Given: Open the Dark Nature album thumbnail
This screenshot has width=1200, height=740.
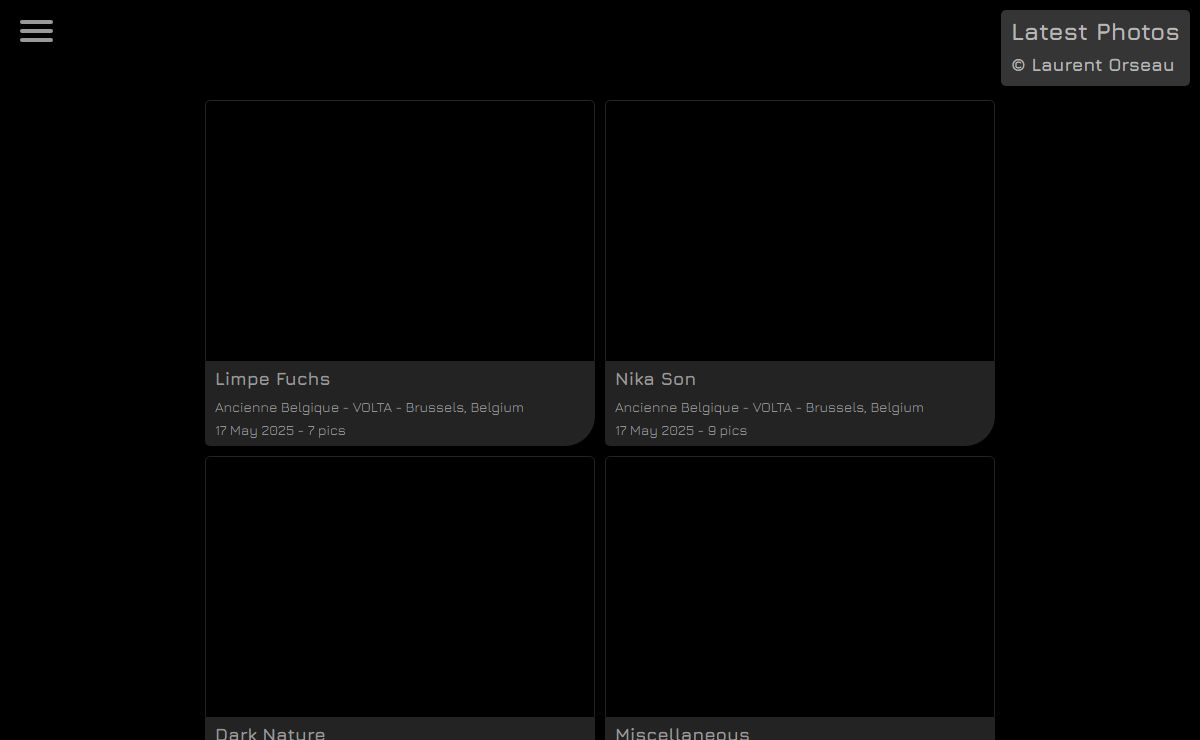Looking at the screenshot, I should point(400,587).
